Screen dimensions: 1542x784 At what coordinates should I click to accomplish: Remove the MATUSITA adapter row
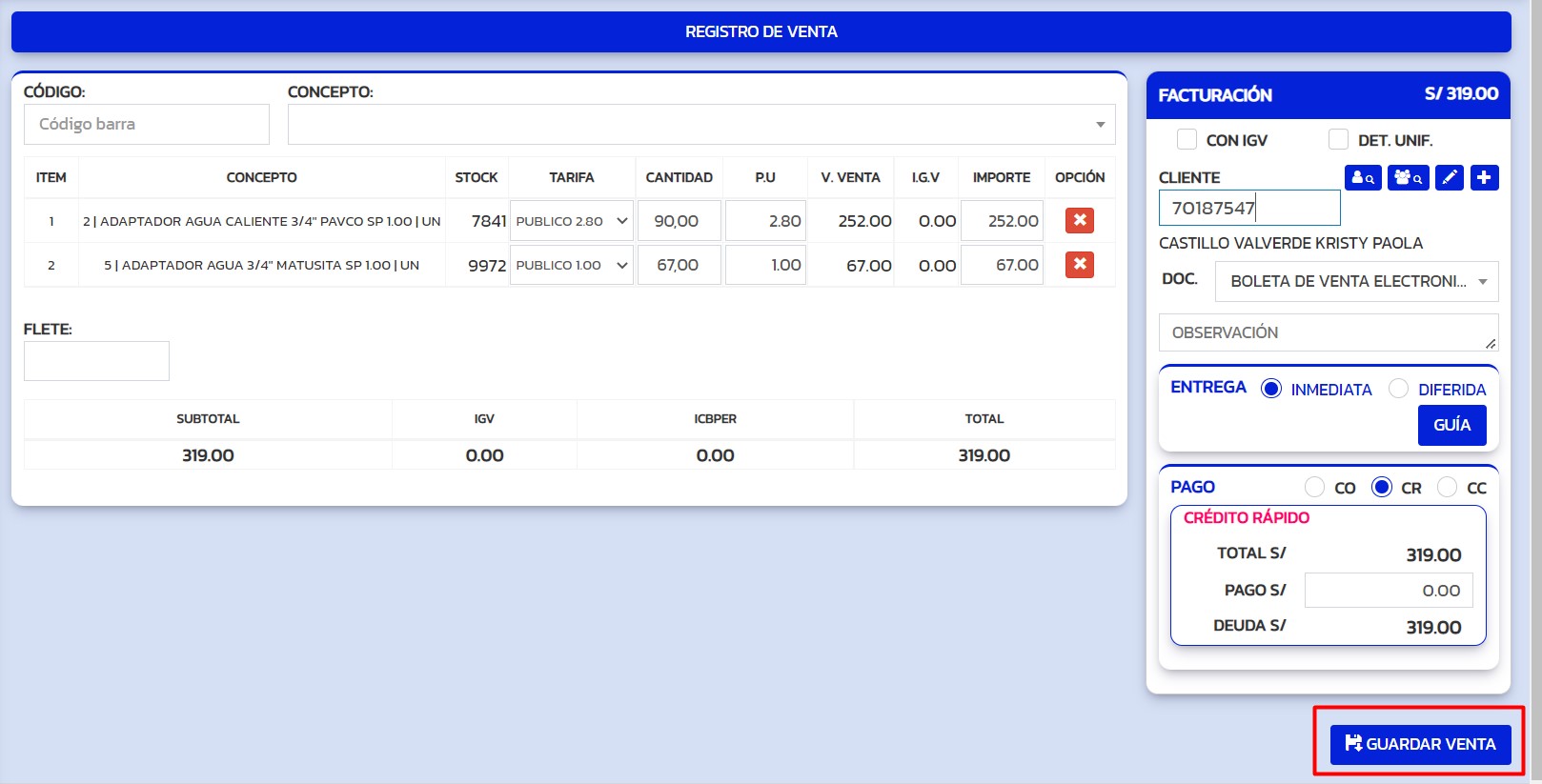[1079, 265]
